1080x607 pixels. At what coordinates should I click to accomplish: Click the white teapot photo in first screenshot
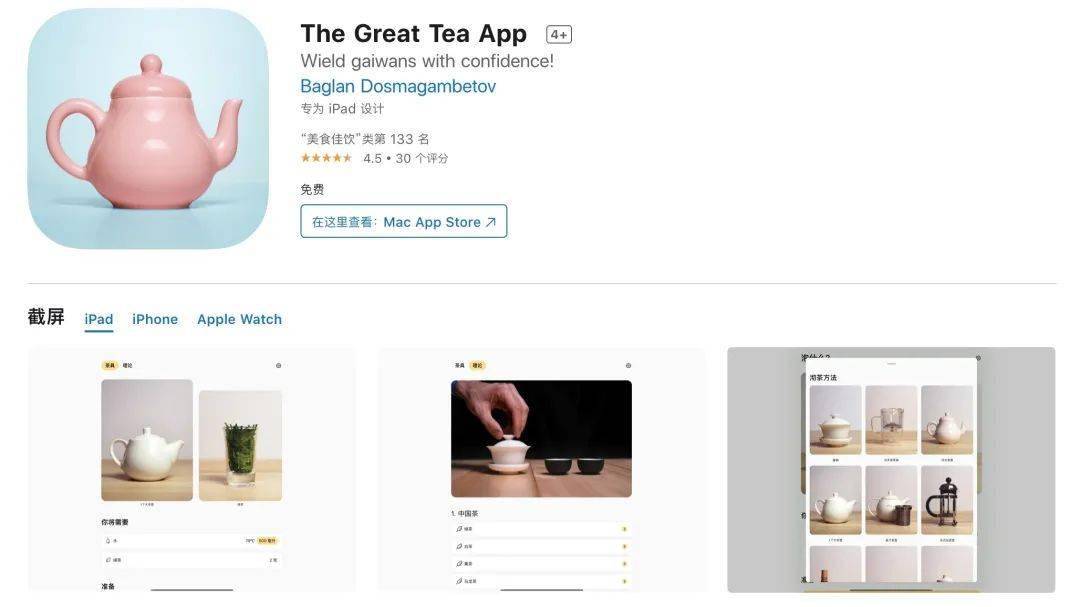coord(147,440)
